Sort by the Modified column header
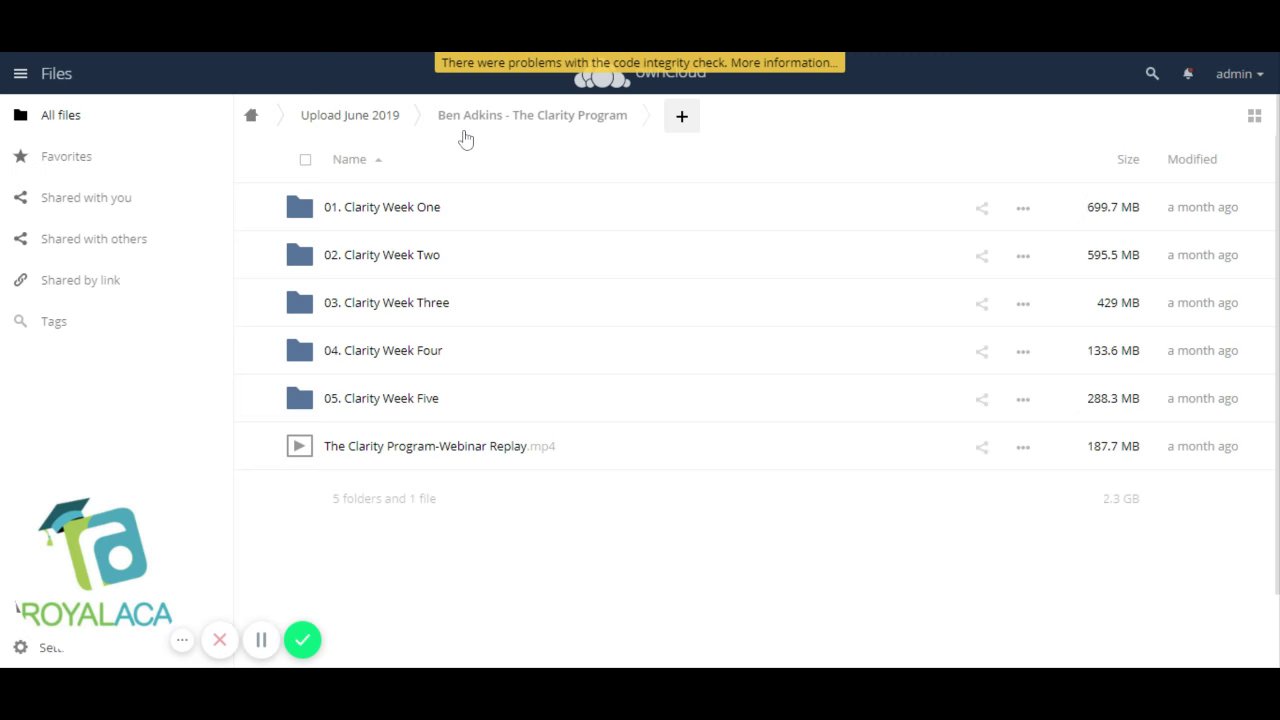This screenshot has height=720, width=1280. point(1192,159)
